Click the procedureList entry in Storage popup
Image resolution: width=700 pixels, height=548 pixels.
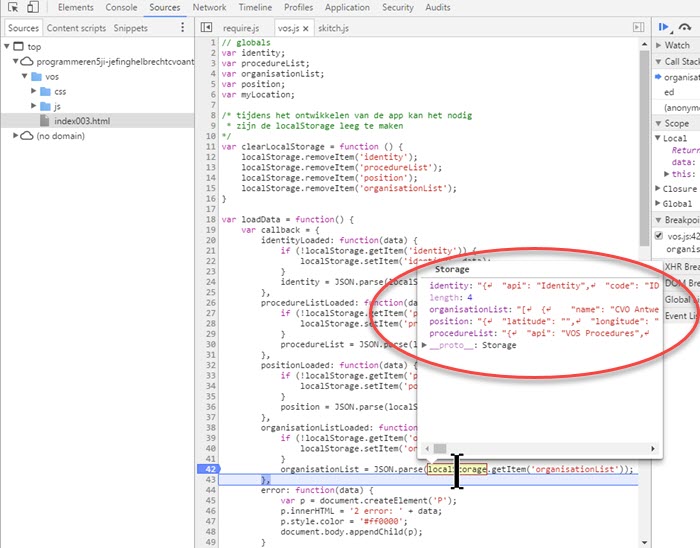tap(539, 333)
